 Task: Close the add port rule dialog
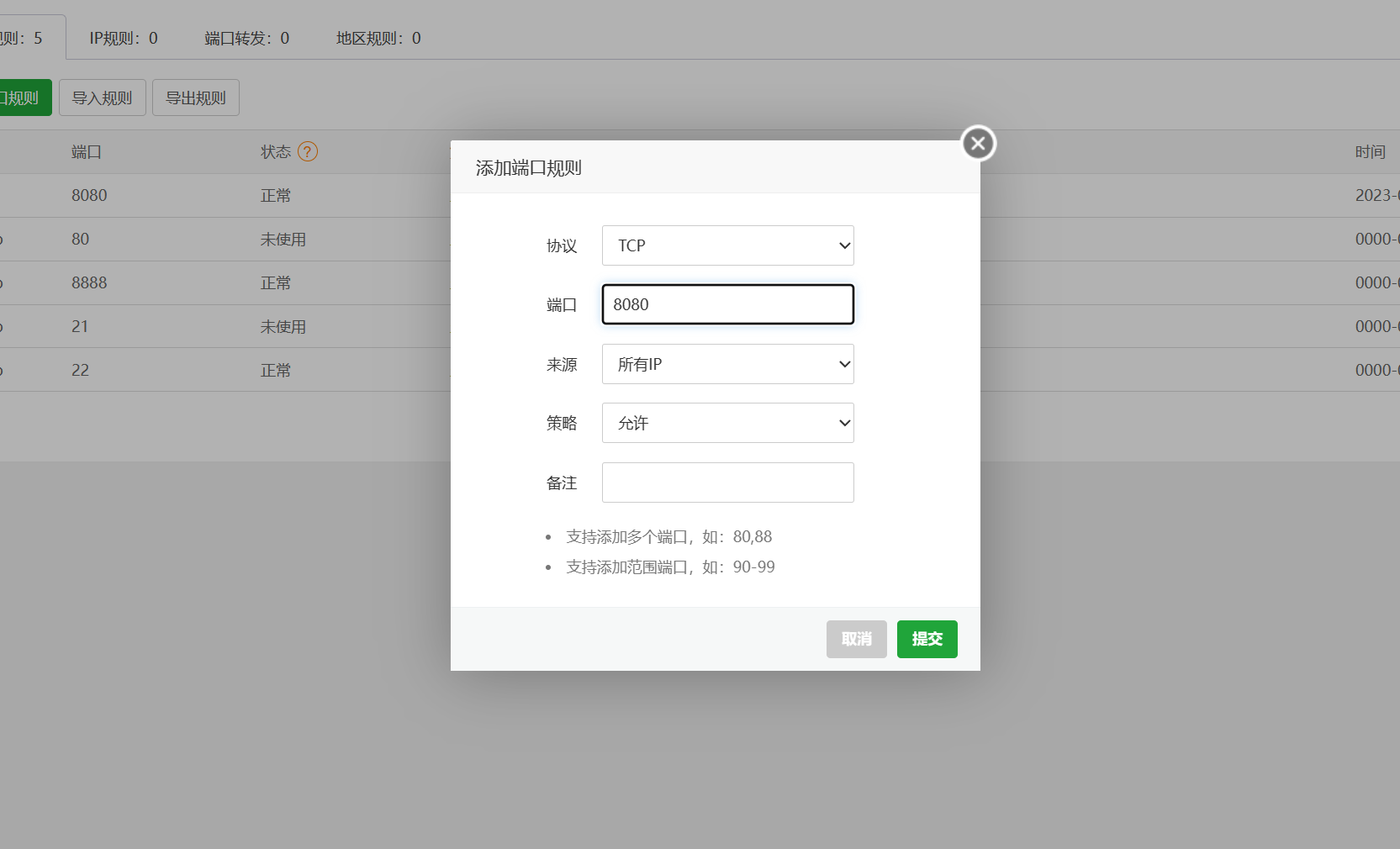[978, 144]
